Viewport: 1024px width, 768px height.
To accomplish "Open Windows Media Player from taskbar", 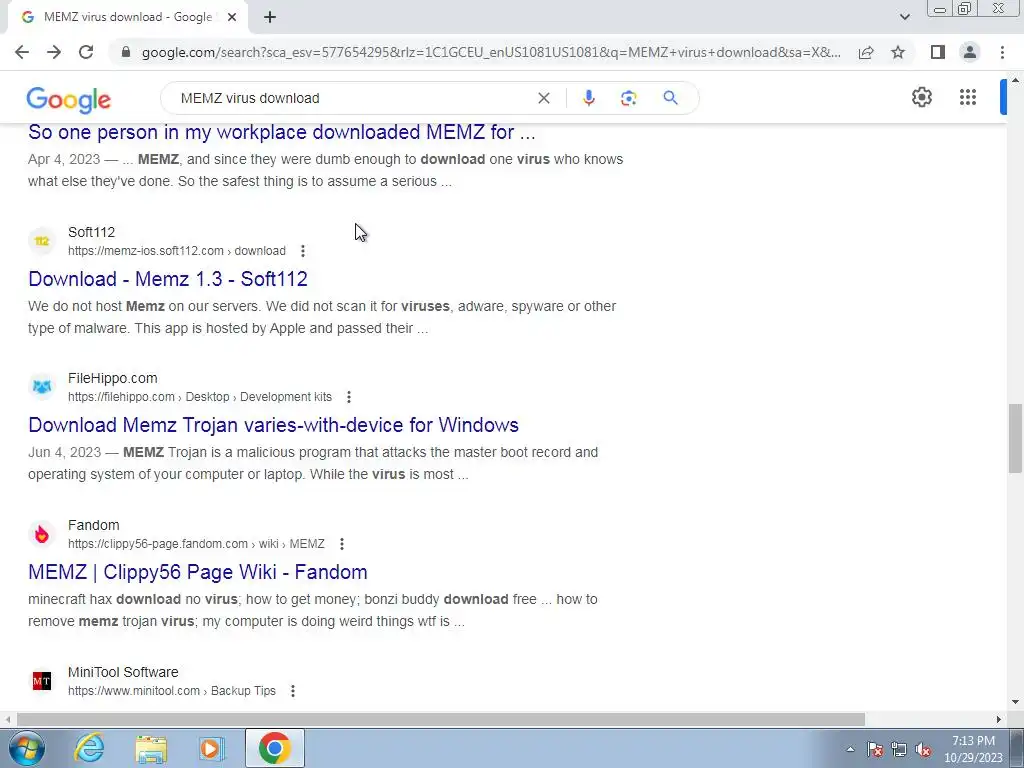I will 211,748.
